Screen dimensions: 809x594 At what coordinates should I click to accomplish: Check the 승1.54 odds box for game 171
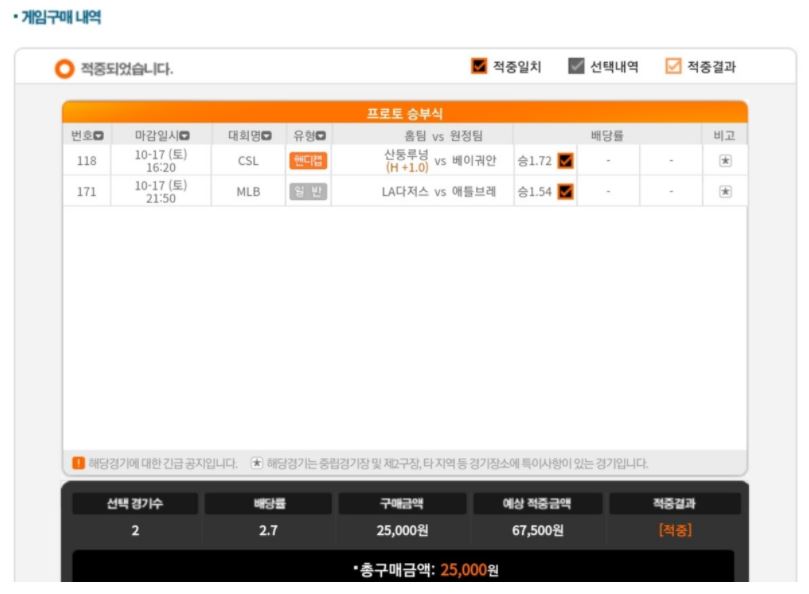click(566, 191)
